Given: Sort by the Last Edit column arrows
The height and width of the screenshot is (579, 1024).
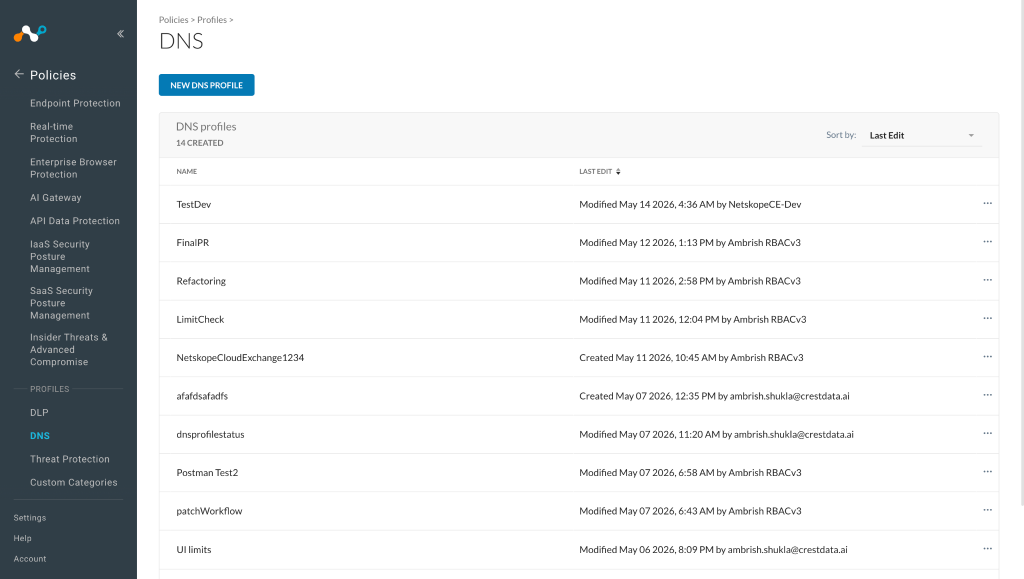Looking at the screenshot, I should pos(618,172).
